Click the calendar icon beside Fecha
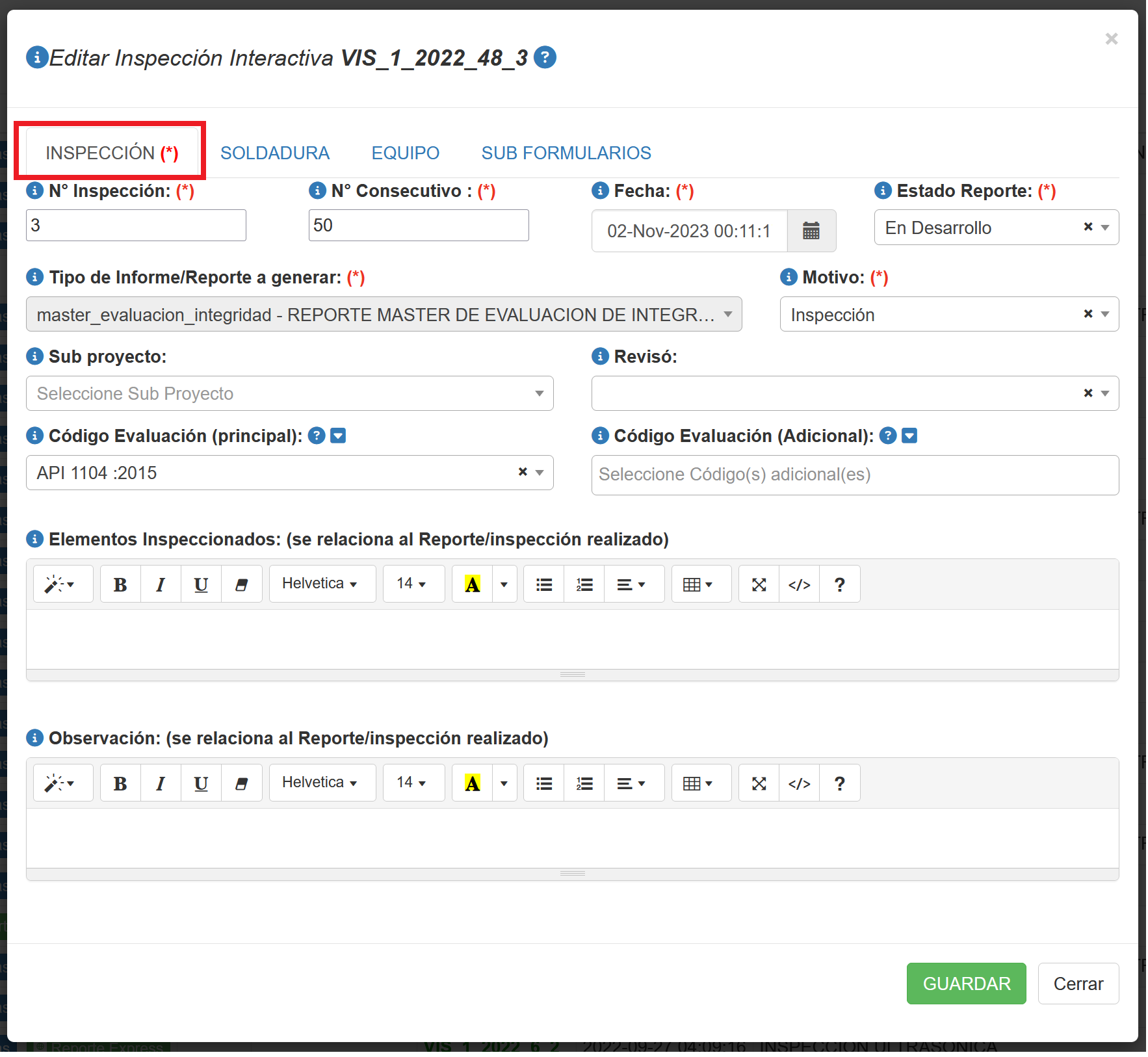This screenshot has width=1148, height=1057. (x=811, y=231)
